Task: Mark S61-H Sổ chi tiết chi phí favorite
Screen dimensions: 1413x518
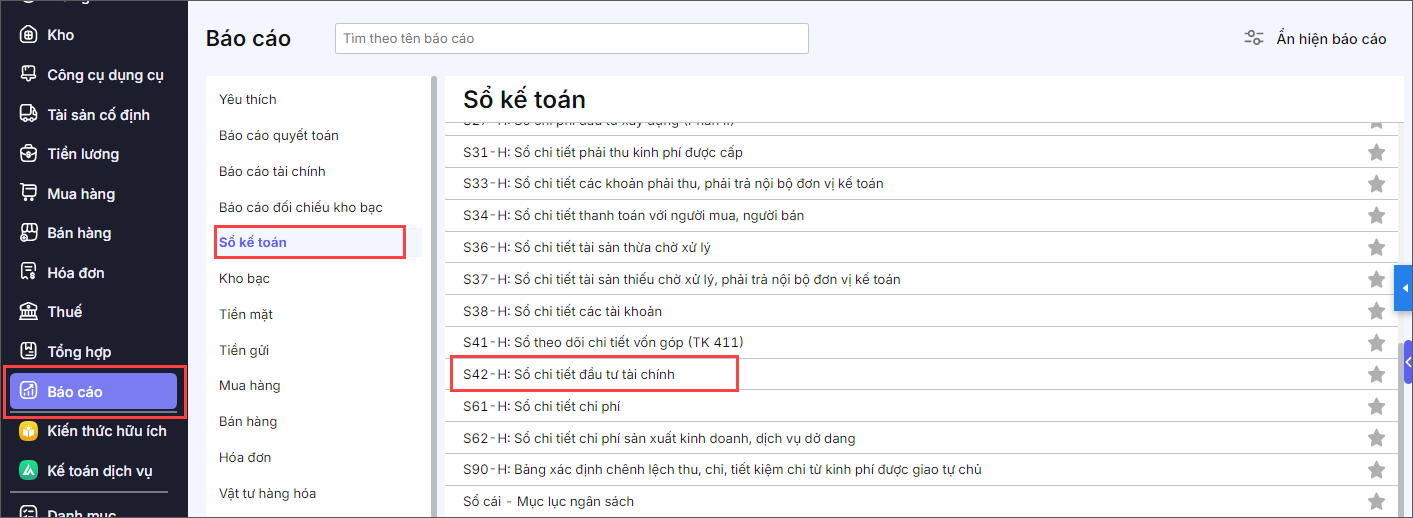Action: (1376, 407)
